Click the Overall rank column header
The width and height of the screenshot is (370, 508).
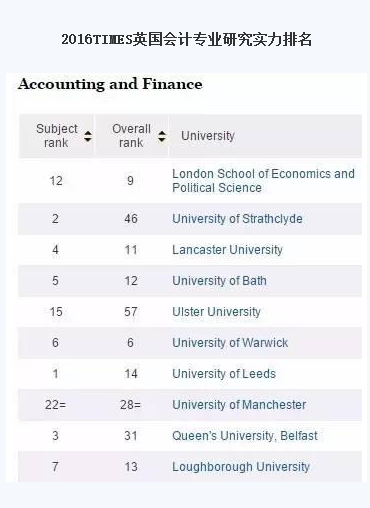click(x=132, y=136)
